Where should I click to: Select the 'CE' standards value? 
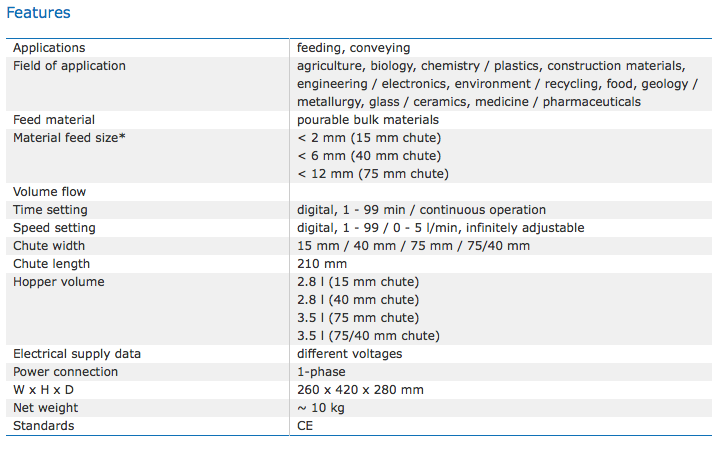coord(305,426)
